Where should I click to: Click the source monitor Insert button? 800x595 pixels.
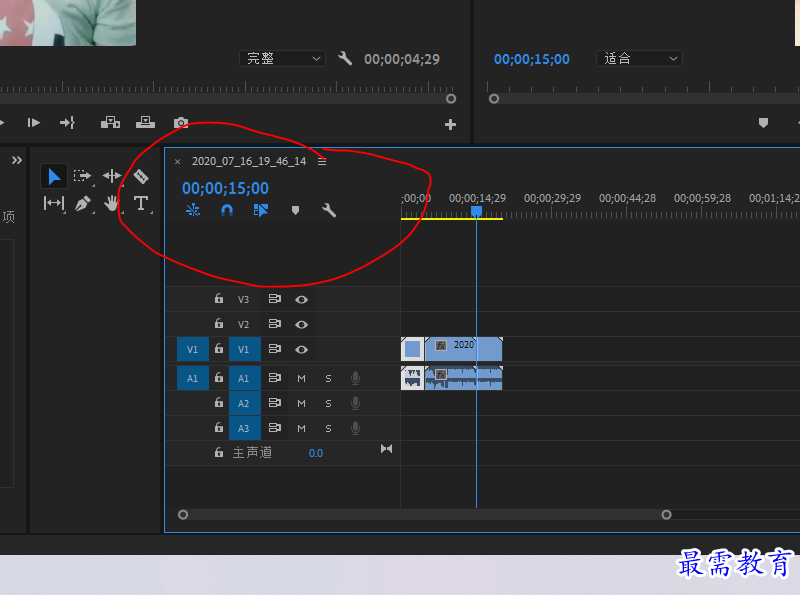110,122
